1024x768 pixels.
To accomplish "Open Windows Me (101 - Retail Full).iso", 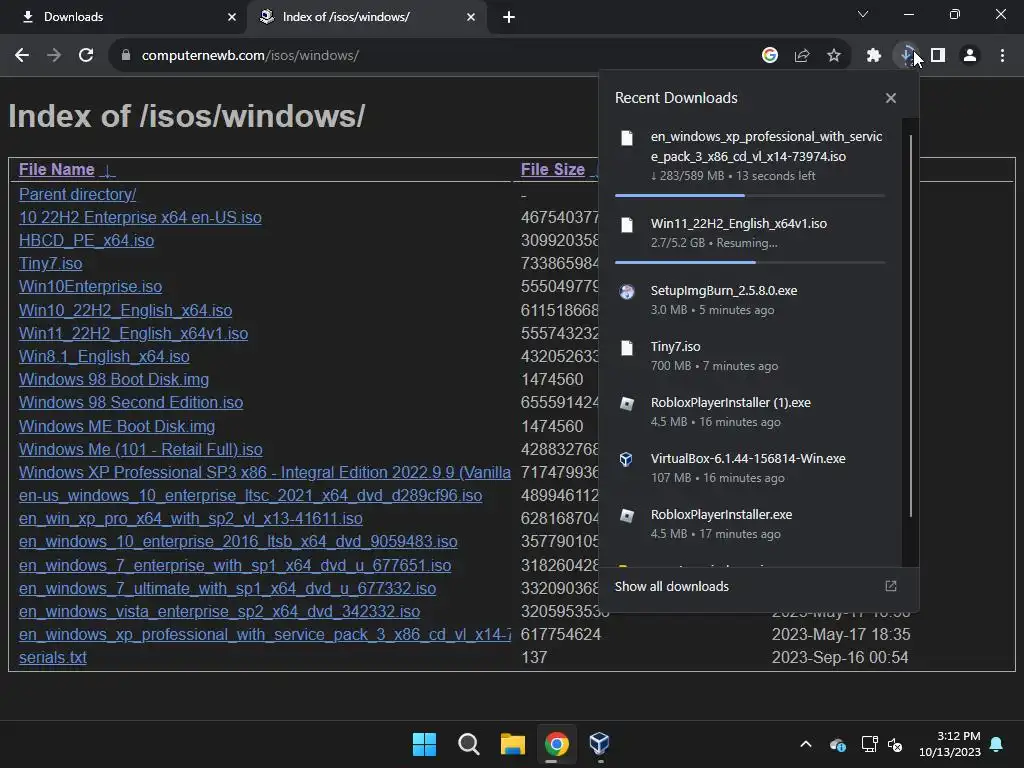I will [x=140, y=449].
